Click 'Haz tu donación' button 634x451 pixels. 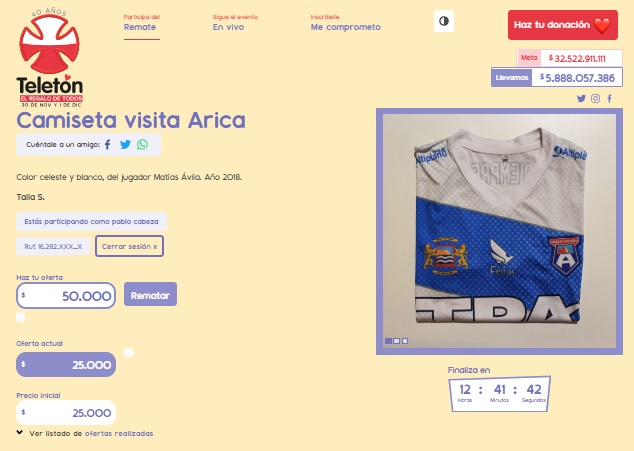[x=562, y=25]
